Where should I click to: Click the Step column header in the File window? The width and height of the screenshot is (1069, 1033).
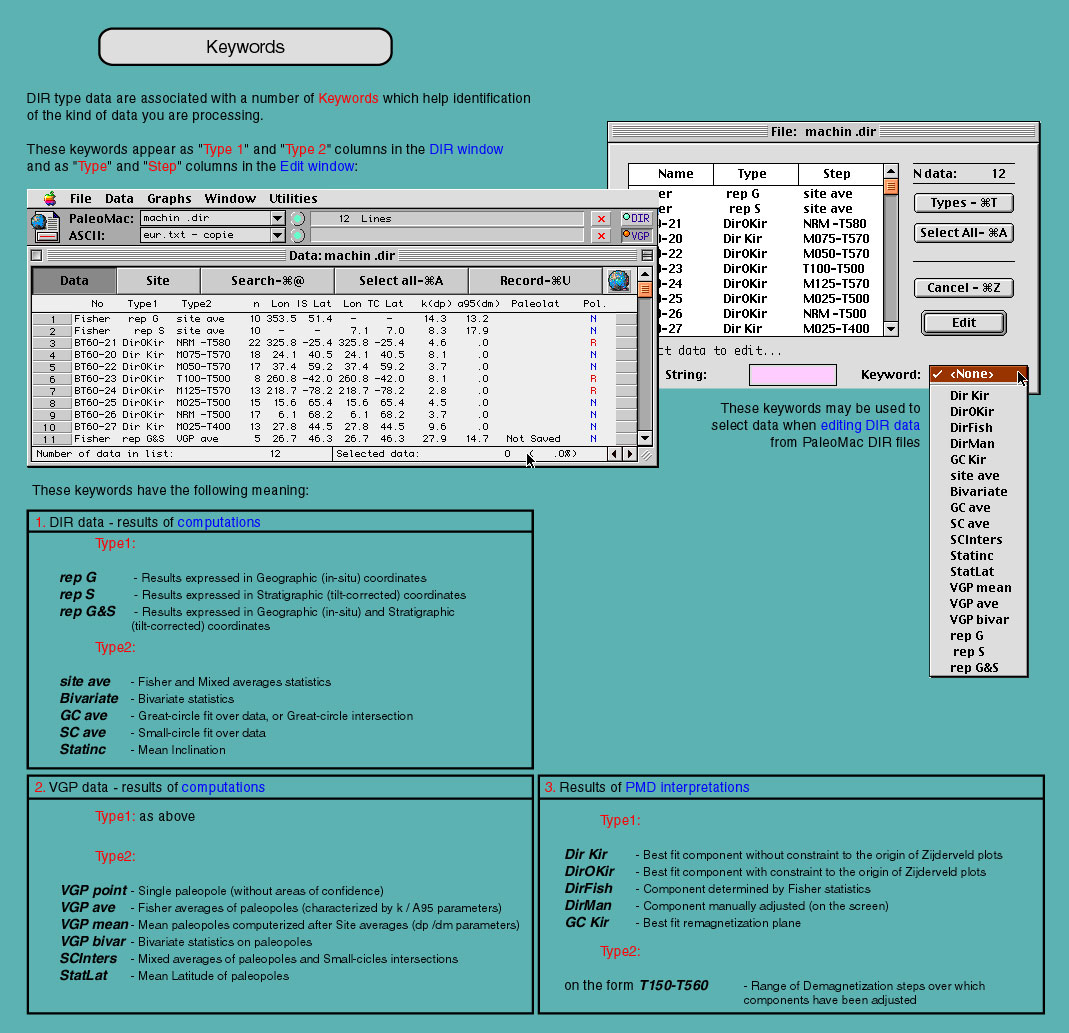pyautogui.click(x=840, y=174)
